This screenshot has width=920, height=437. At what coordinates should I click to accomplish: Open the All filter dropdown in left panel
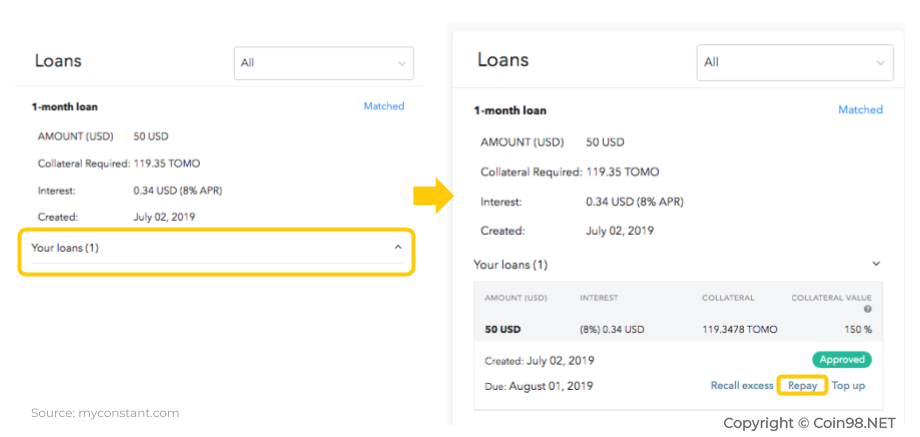pos(324,63)
